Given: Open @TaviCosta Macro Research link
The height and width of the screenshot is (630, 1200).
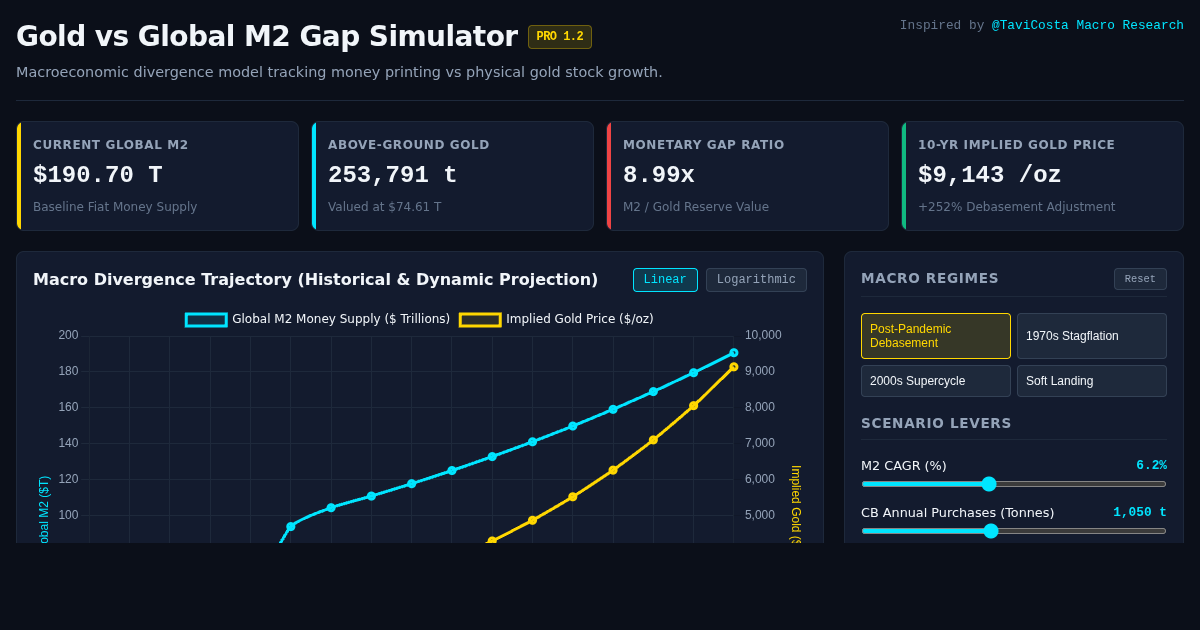Looking at the screenshot, I should click(x=1088, y=25).
